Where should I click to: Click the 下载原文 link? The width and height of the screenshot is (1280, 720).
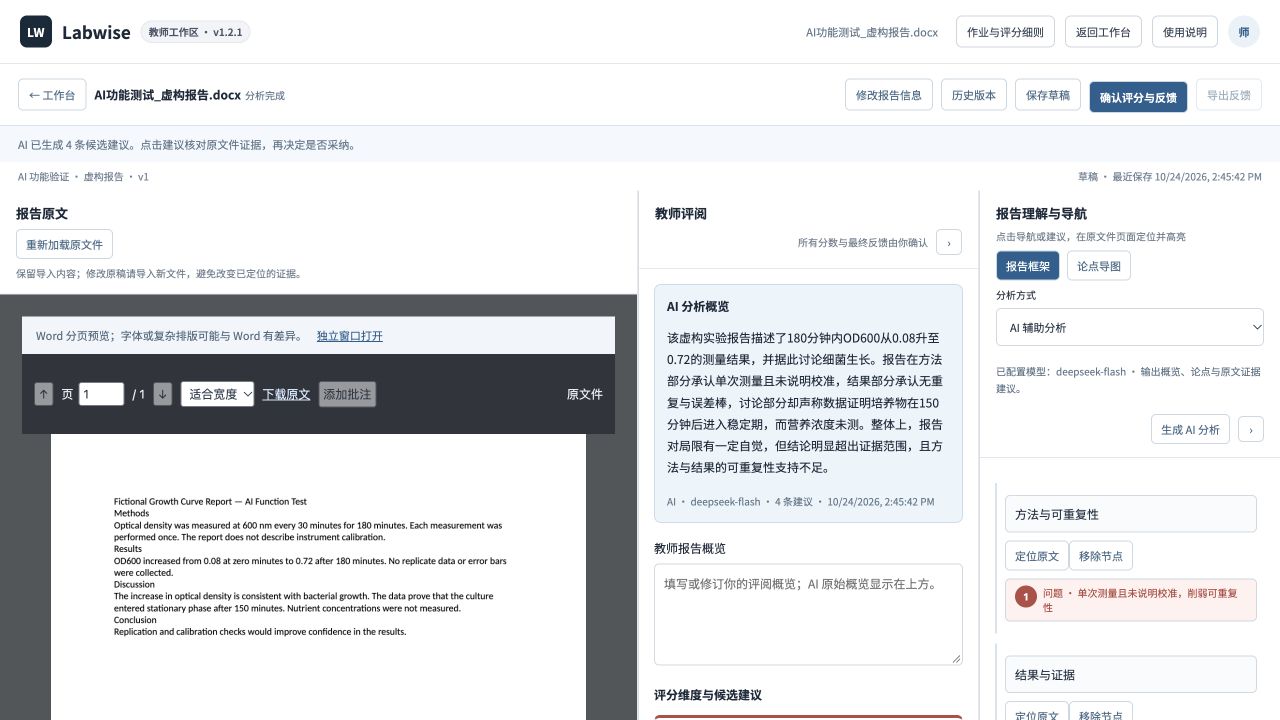[286, 394]
